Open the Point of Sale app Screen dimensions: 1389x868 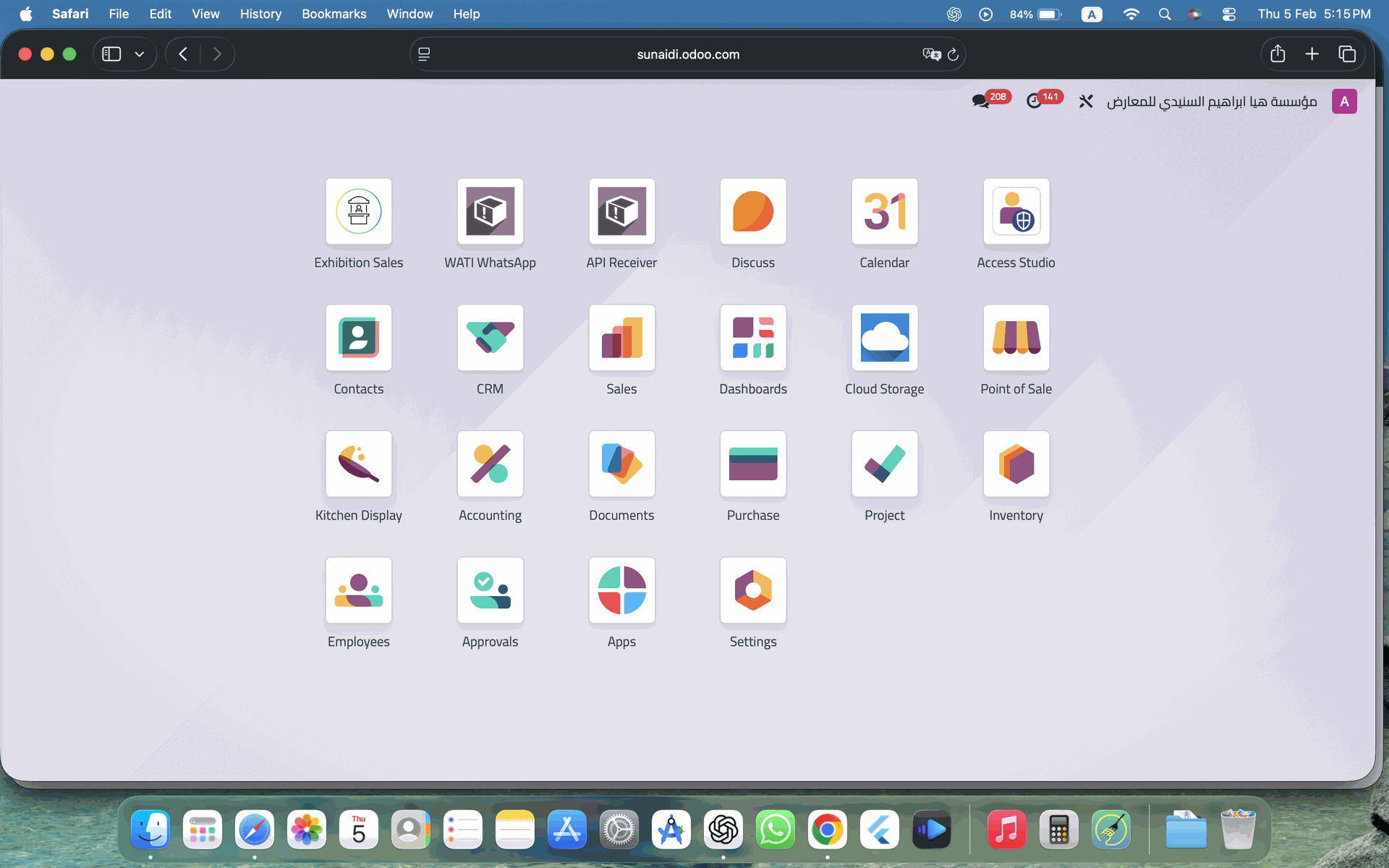1016,338
